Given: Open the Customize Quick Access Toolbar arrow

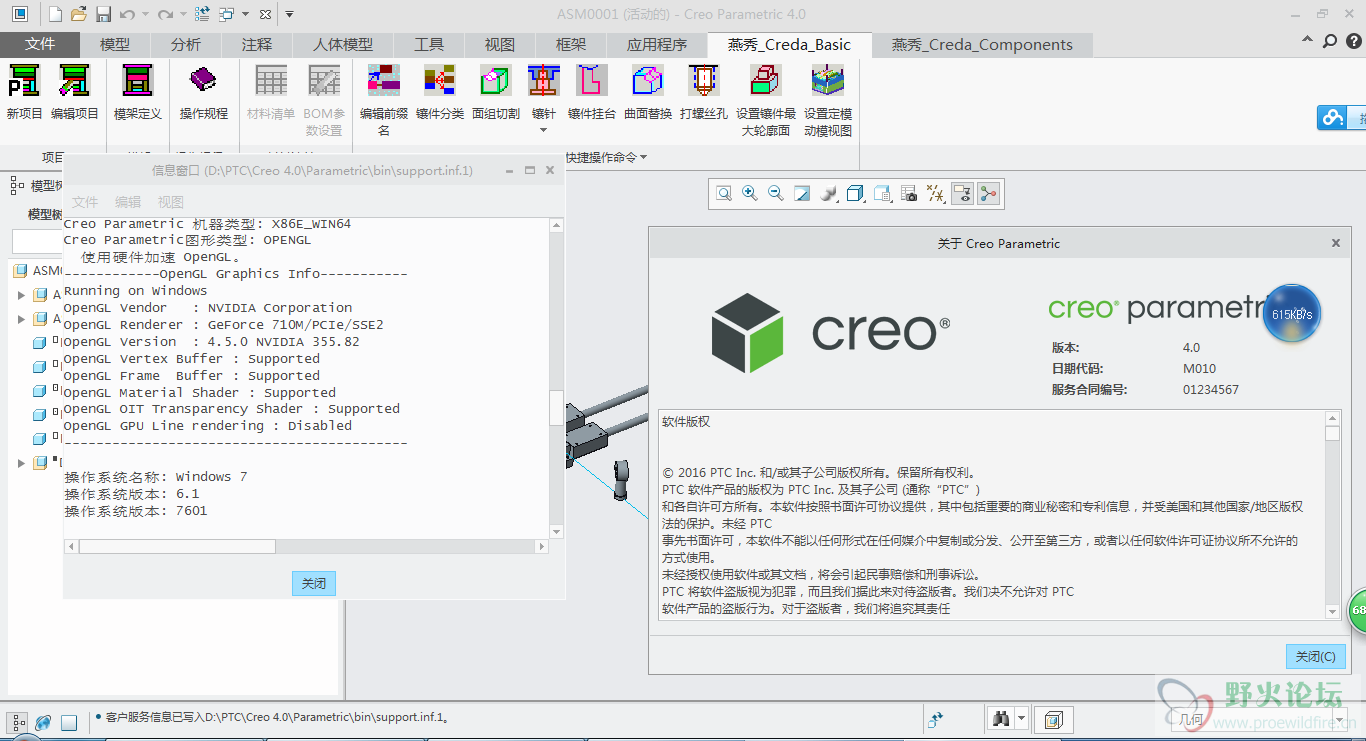Looking at the screenshot, I should point(289,14).
